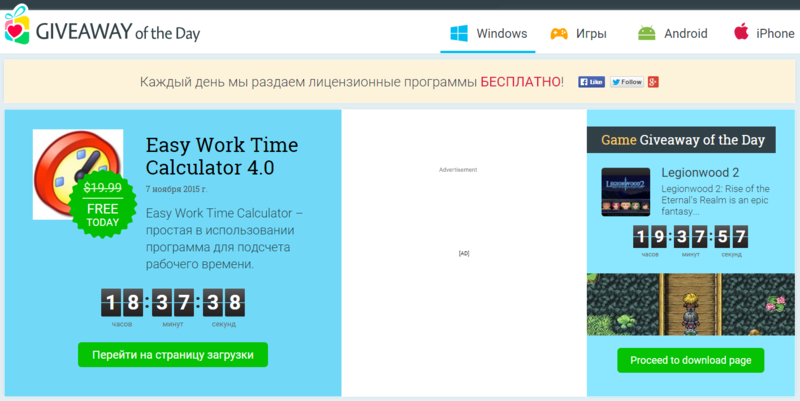
Task: Open the Windows tab
Action: (x=488, y=34)
